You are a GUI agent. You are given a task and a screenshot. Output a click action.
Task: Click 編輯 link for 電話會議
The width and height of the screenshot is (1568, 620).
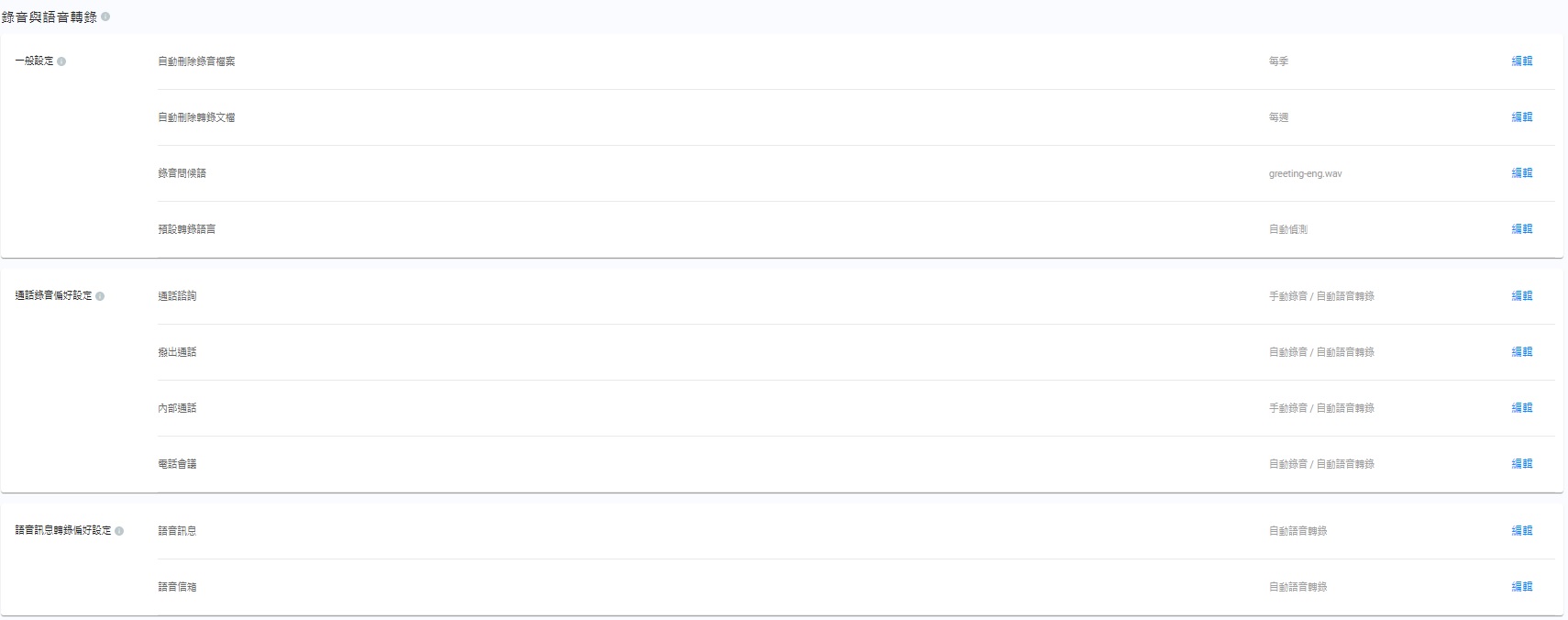[x=1521, y=464]
